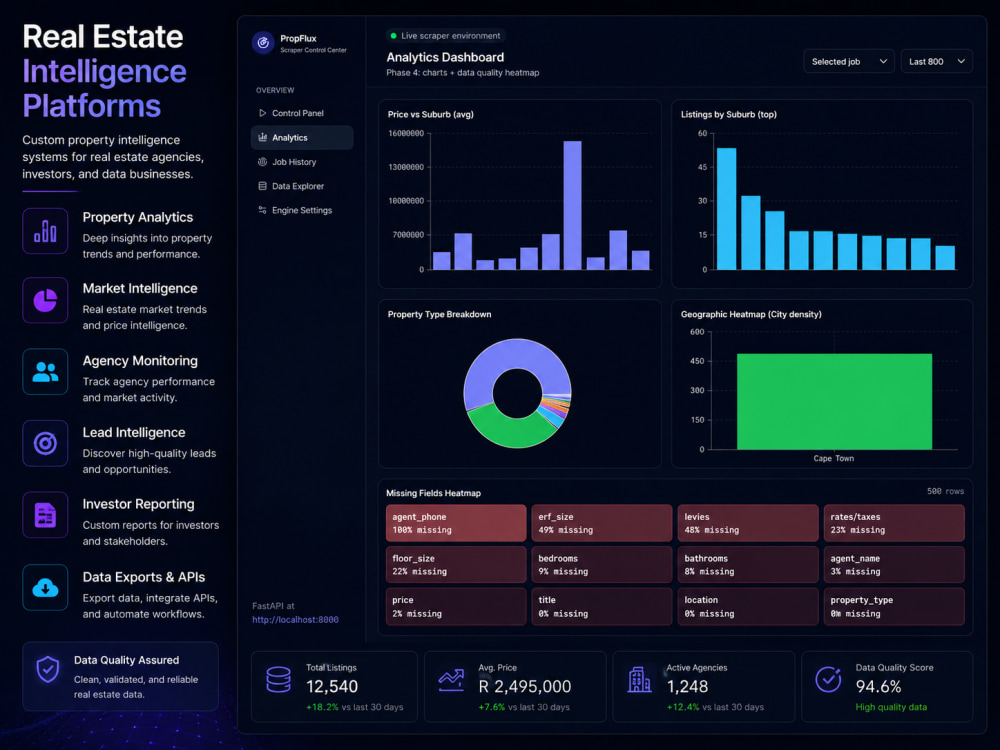Click the Cape Town axis label

pos(834,458)
